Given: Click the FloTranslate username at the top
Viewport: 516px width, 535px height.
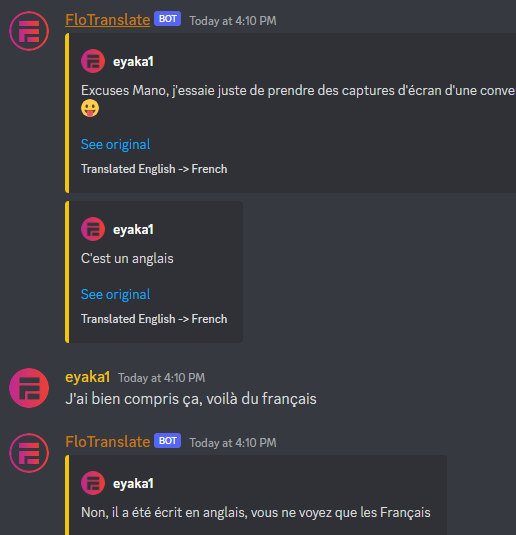Looking at the screenshot, I should 108,20.
